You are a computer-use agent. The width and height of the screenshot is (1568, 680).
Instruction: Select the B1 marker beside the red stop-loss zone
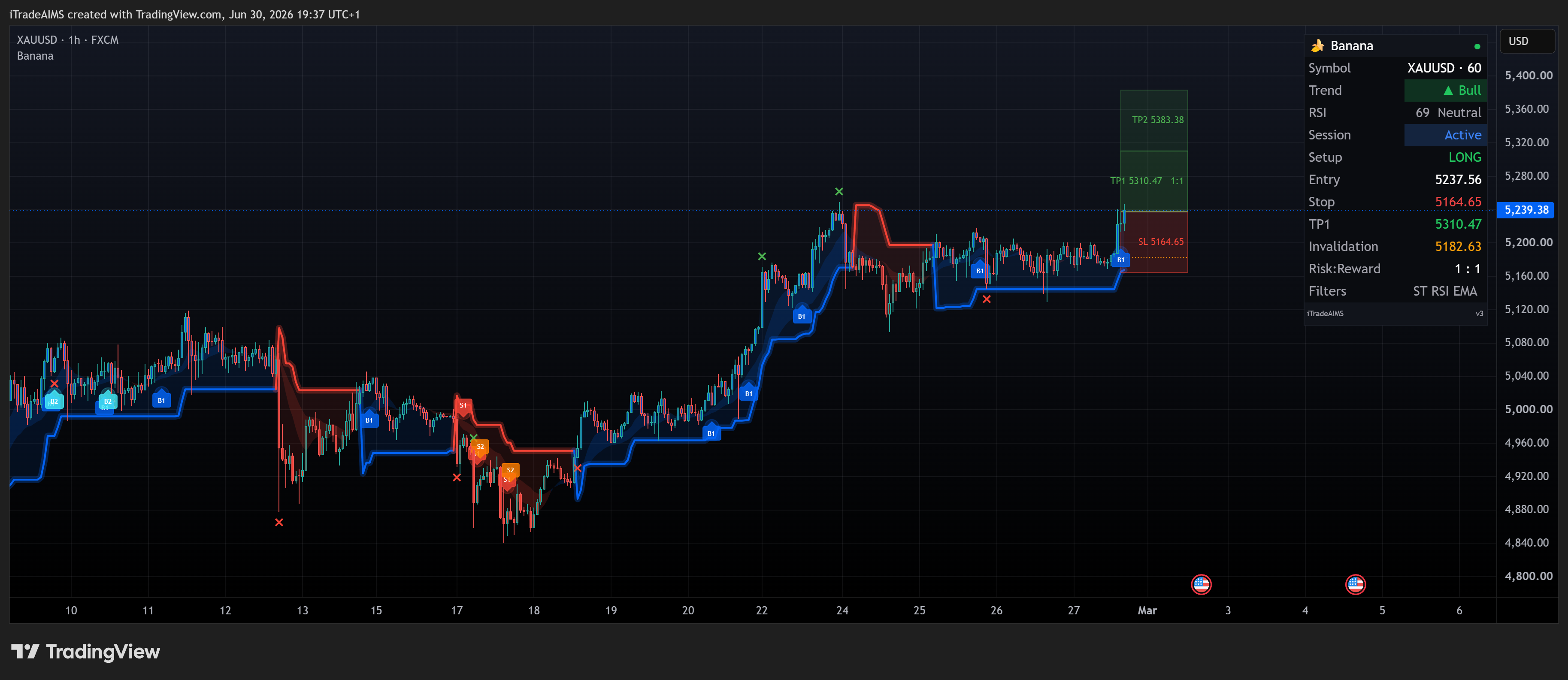pyautogui.click(x=1120, y=259)
